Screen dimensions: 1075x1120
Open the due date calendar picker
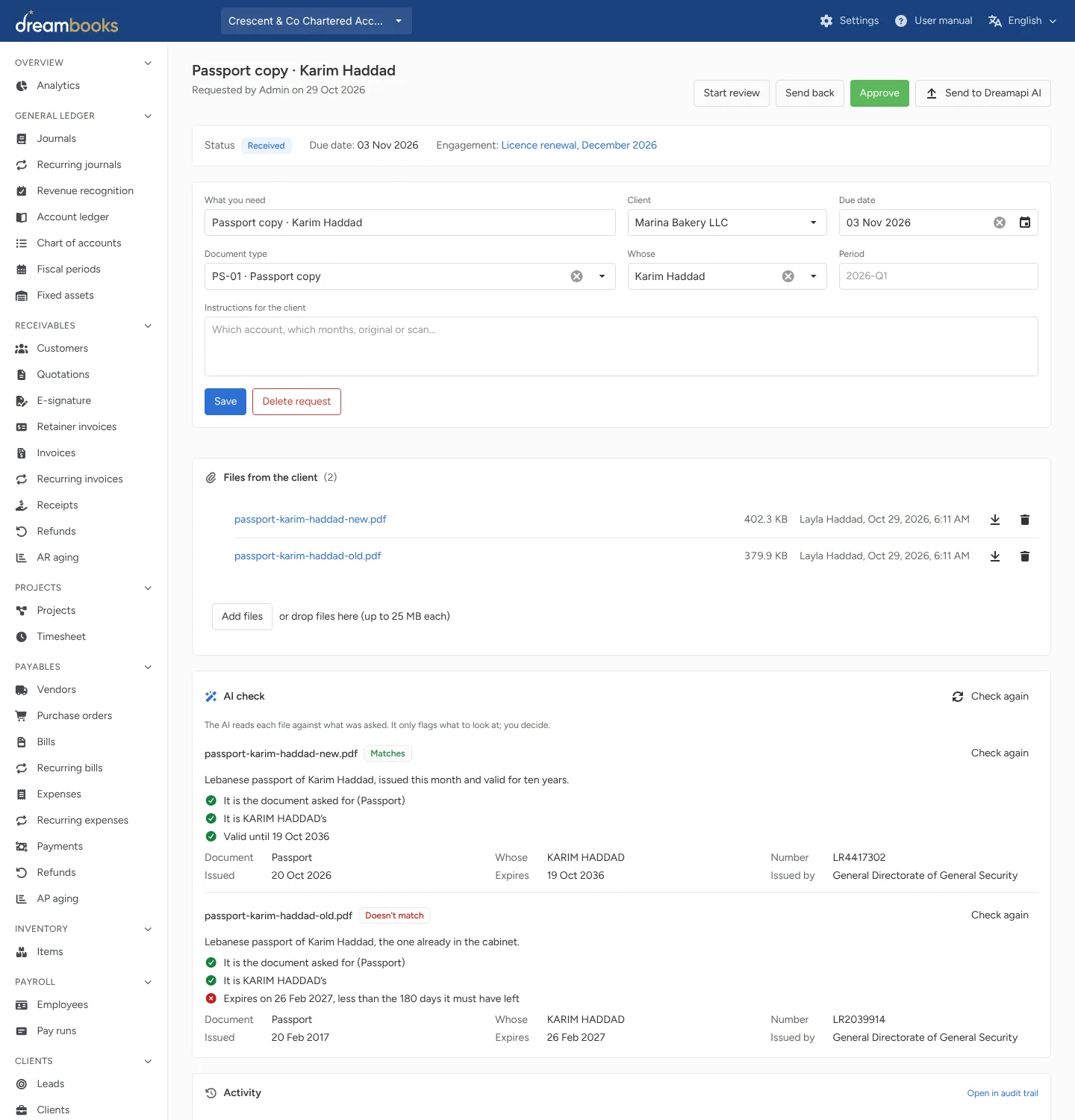[1025, 223]
